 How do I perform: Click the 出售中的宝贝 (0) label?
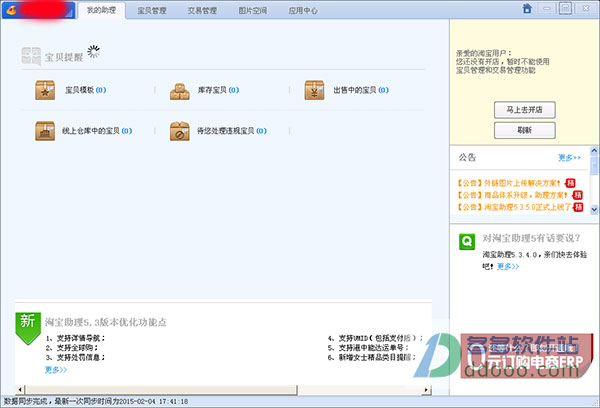pyautogui.click(x=361, y=90)
